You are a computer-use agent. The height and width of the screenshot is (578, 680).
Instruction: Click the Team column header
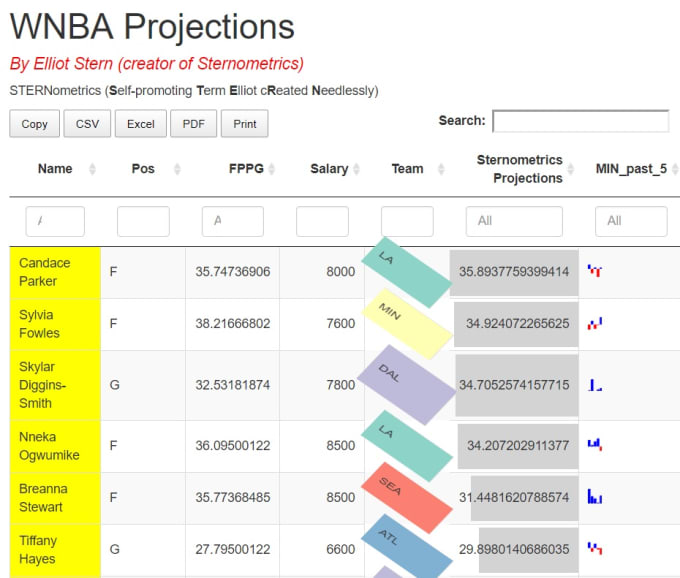pyautogui.click(x=407, y=169)
